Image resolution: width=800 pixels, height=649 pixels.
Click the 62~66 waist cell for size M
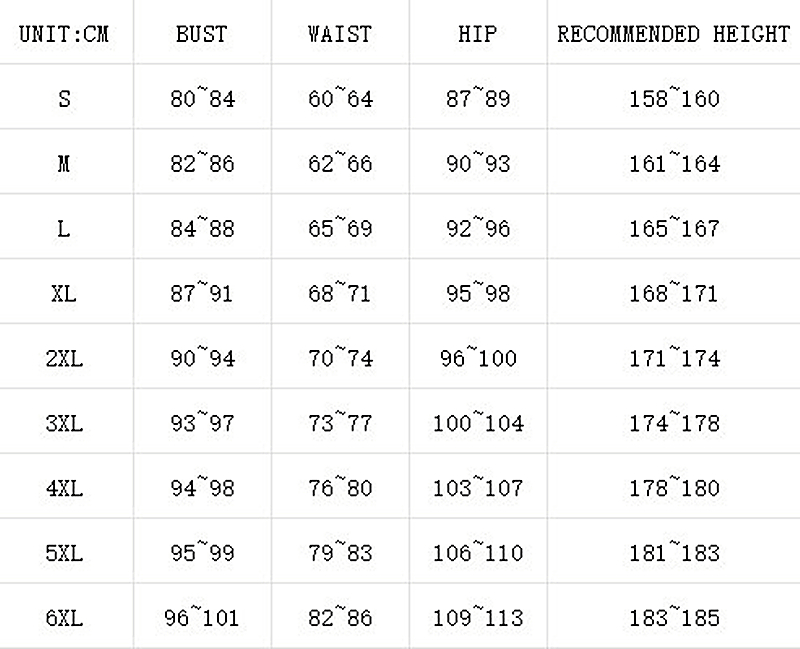(x=340, y=164)
